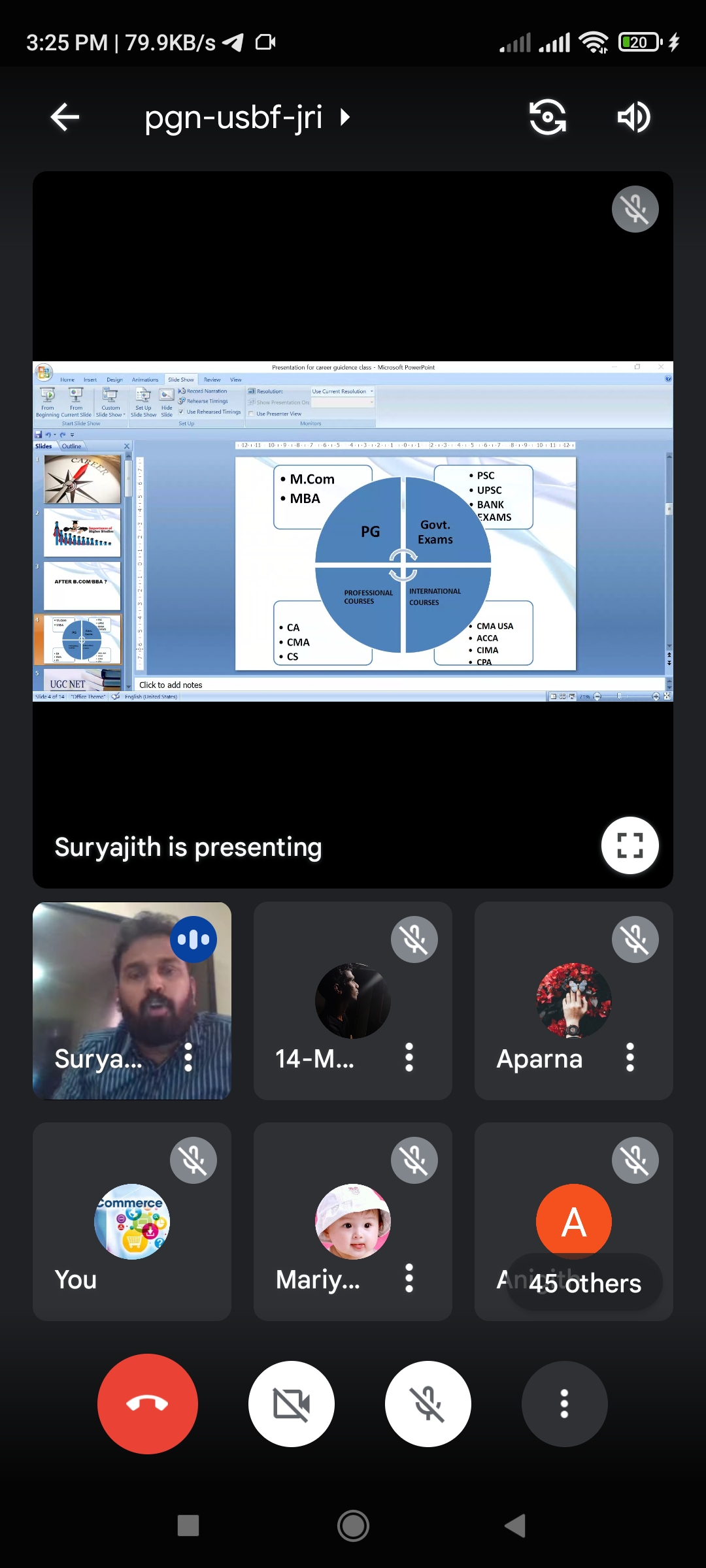Tap the Android back triangle button

click(x=515, y=1526)
